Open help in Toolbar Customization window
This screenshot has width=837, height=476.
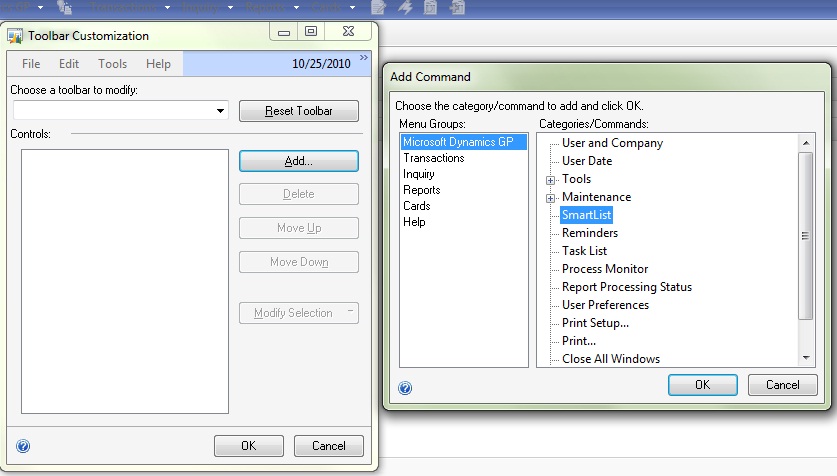[23, 446]
